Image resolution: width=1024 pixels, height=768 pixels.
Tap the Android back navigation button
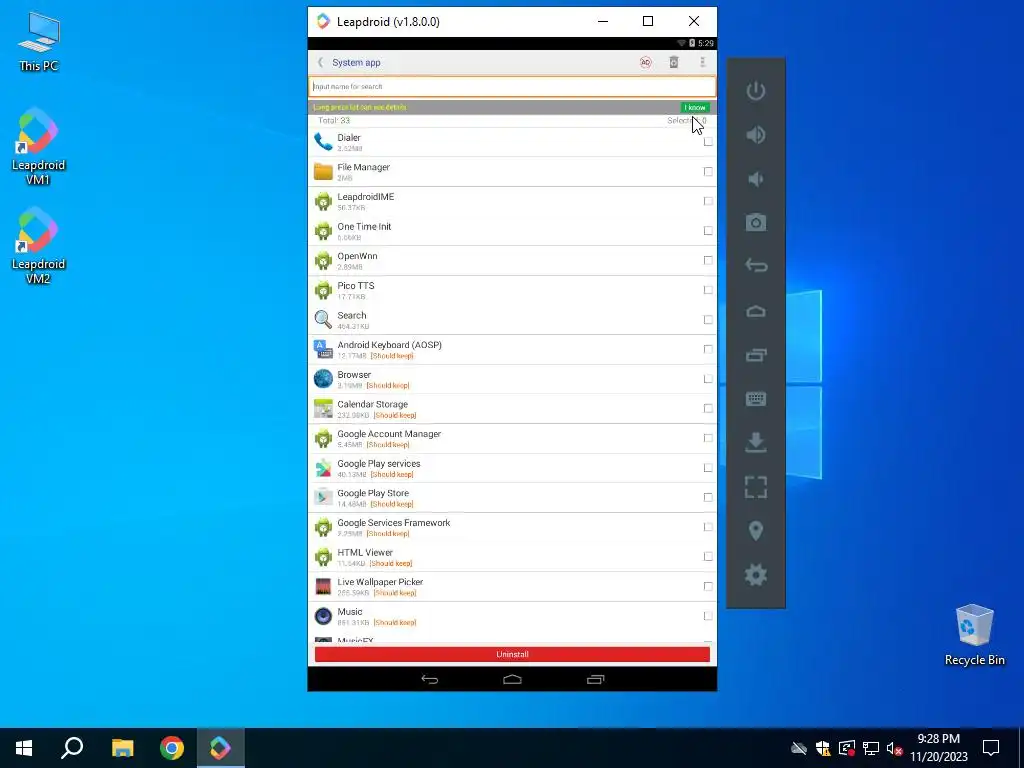(430, 679)
